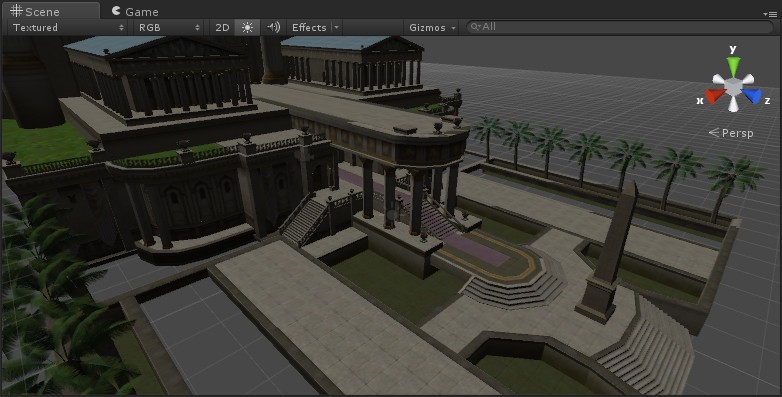Click the Pac-Man icon on the Game tab
Screen dimensions: 782x397
tap(116, 11)
